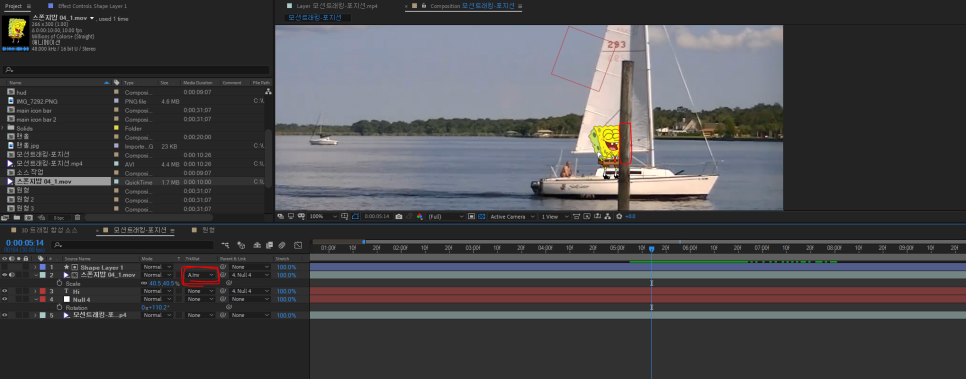Click the composition flowchart icon in viewer bar
Viewport: 966px width, 379px height.
(607, 216)
